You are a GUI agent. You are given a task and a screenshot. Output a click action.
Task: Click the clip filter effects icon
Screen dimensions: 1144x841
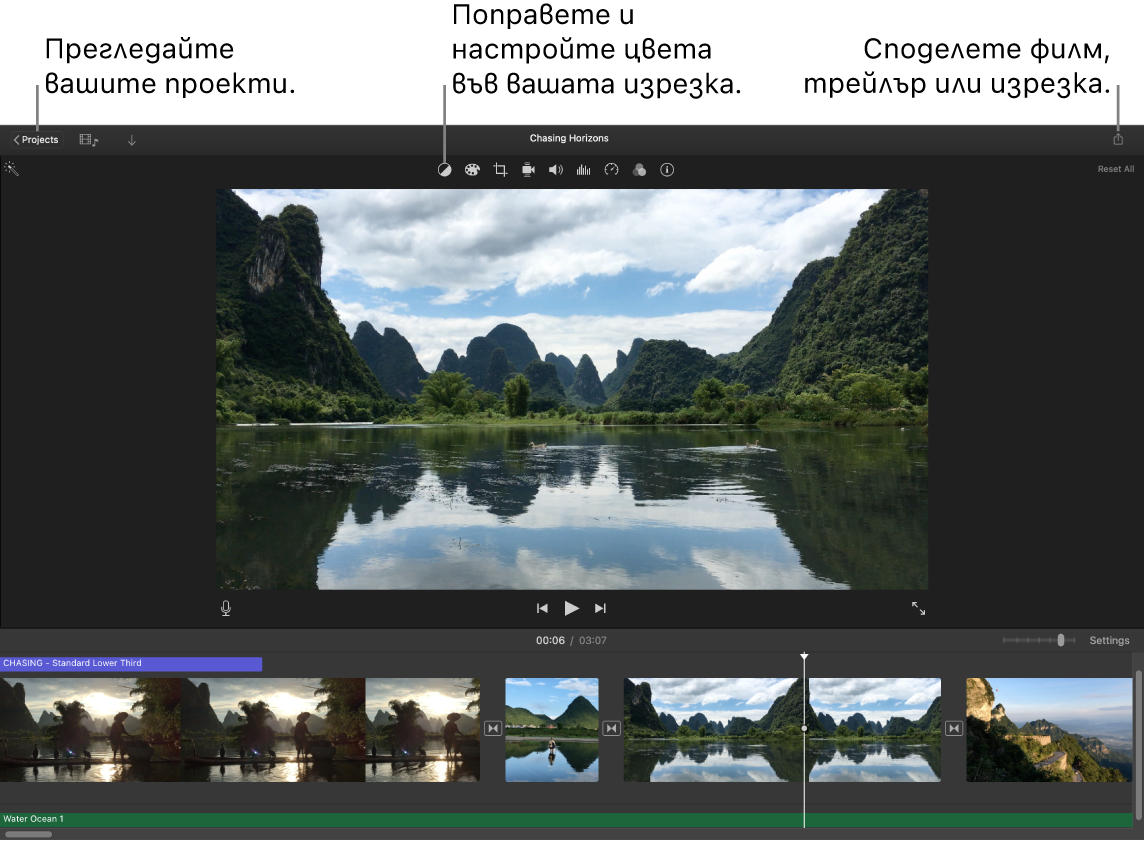click(x=639, y=169)
